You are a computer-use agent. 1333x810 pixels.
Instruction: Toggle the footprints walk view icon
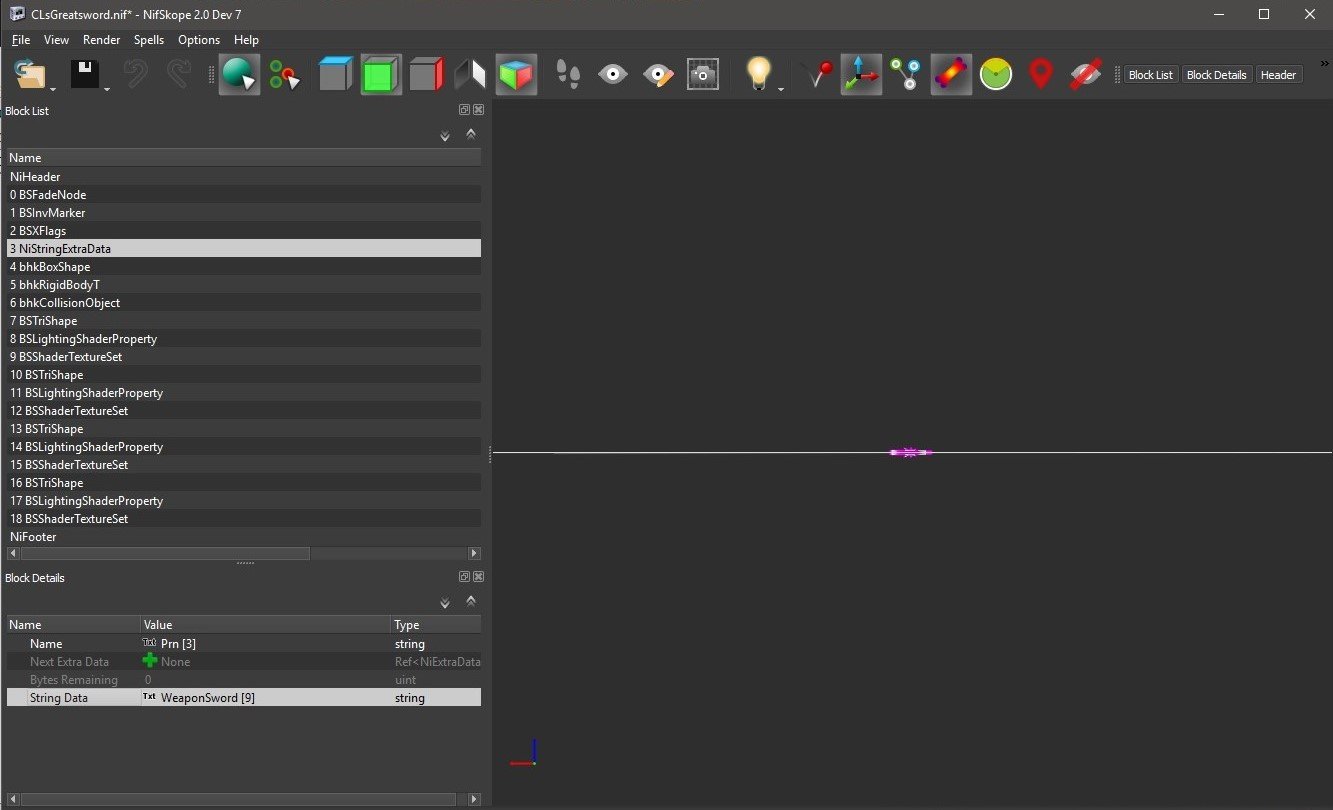568,75
